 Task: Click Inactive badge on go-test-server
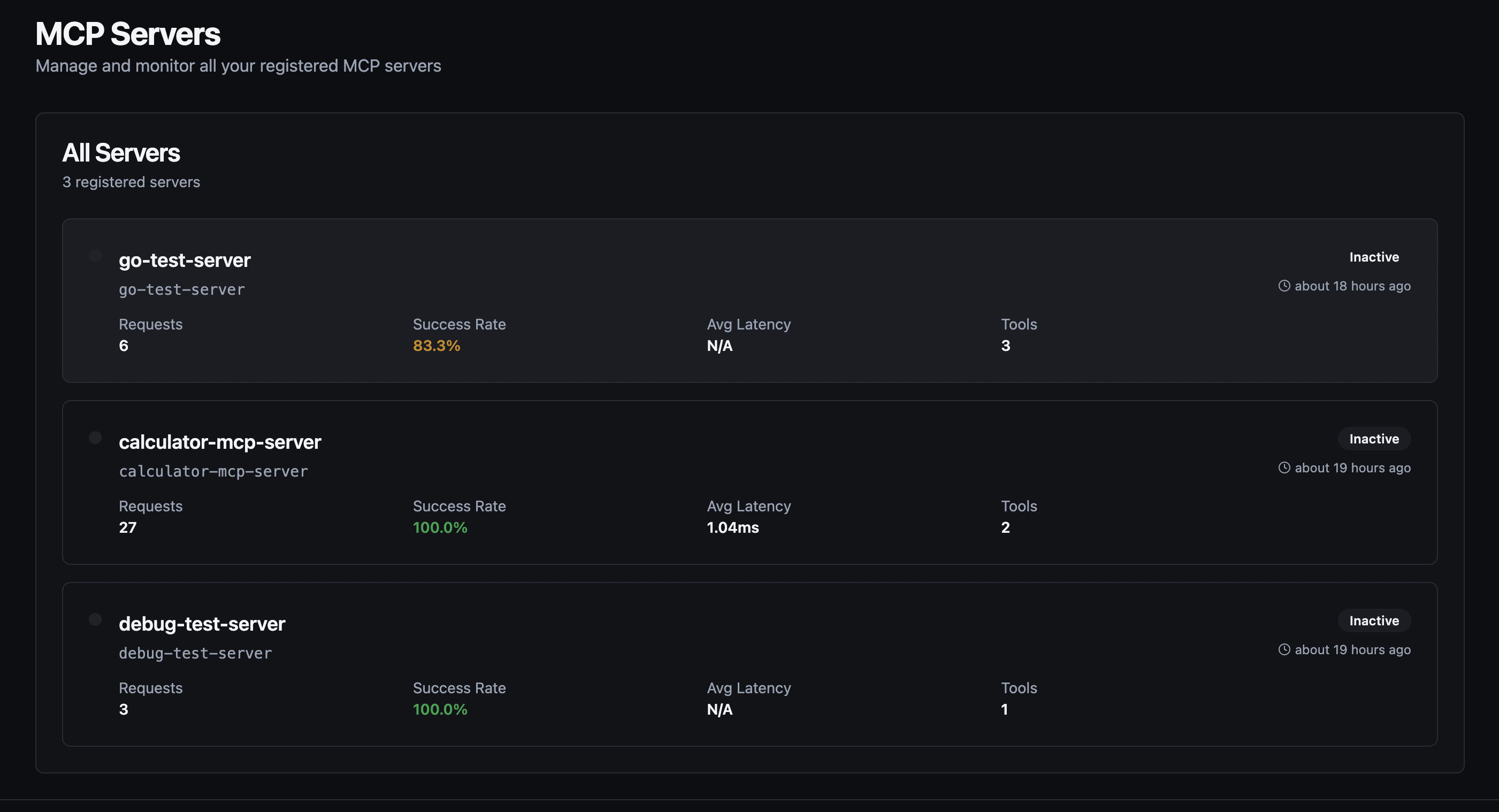click(x=1373, y=257)
